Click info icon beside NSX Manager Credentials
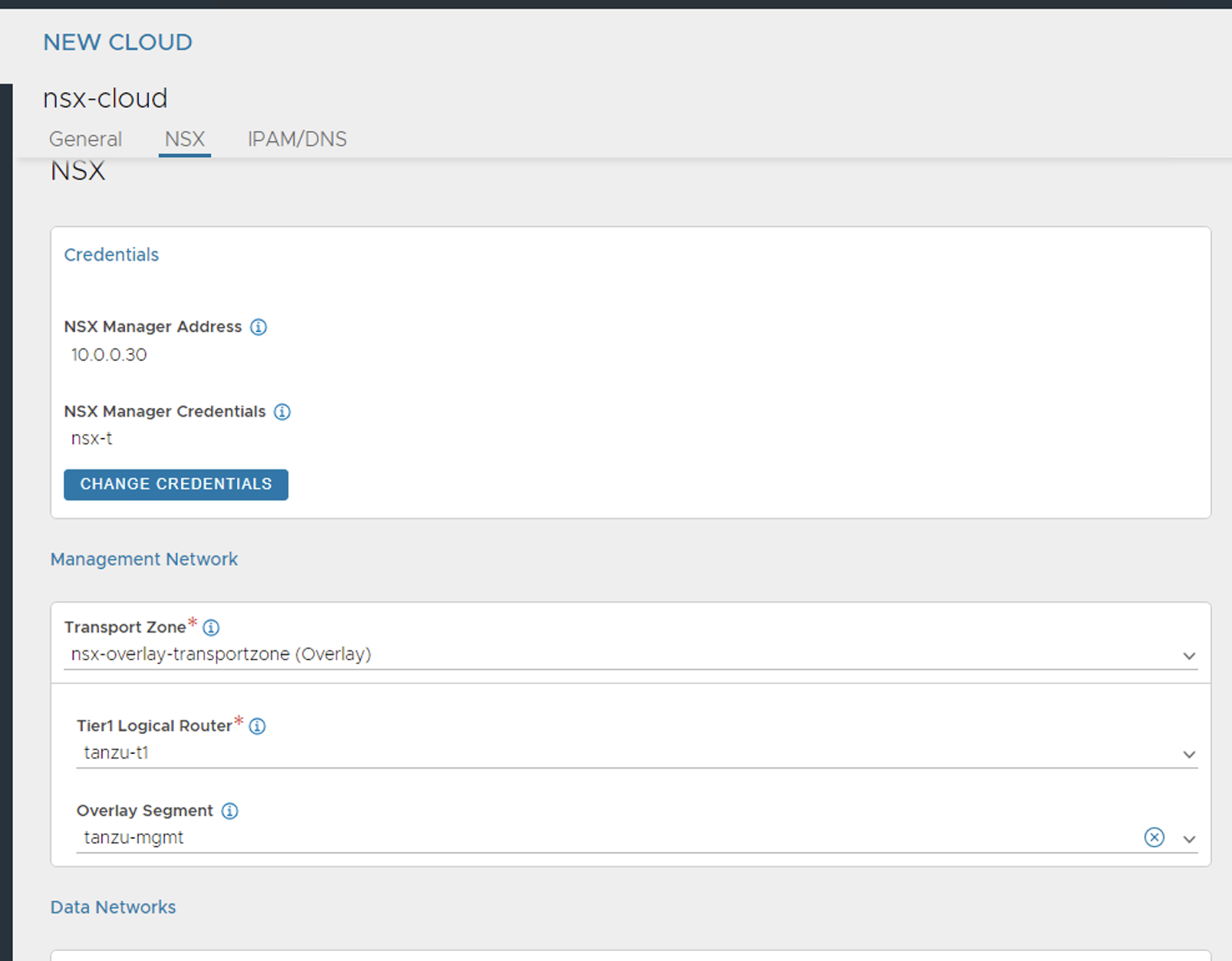The width and height of the screenshot is (1232, 961). 283,412
